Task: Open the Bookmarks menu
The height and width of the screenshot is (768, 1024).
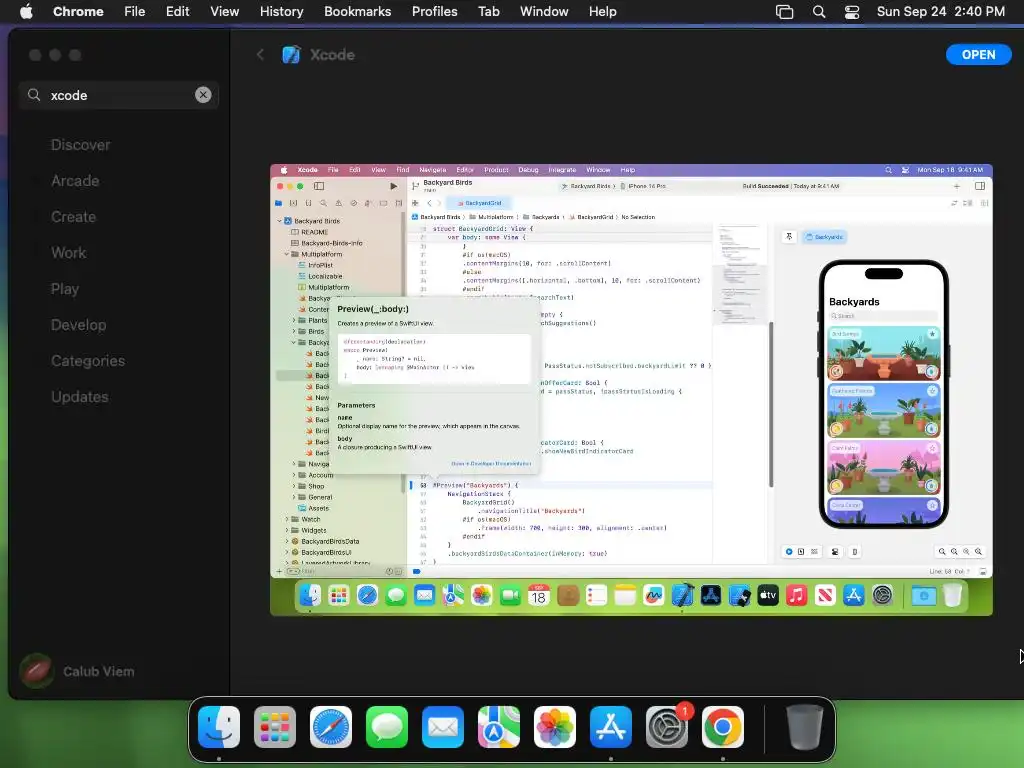Action: click(357, 11)
